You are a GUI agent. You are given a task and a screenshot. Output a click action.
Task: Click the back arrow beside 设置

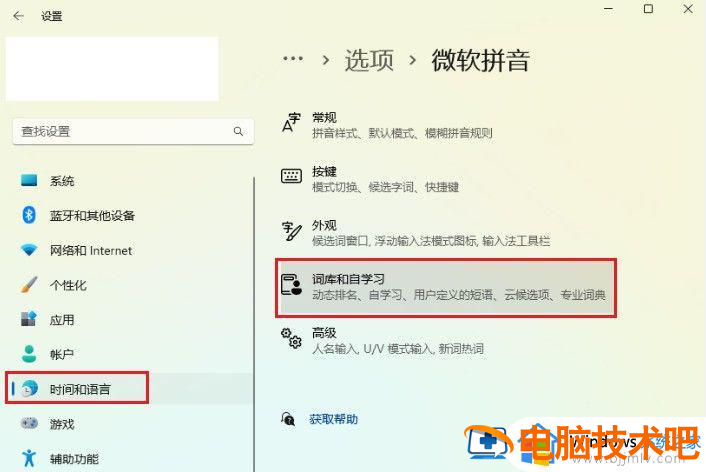coord(18,16)
